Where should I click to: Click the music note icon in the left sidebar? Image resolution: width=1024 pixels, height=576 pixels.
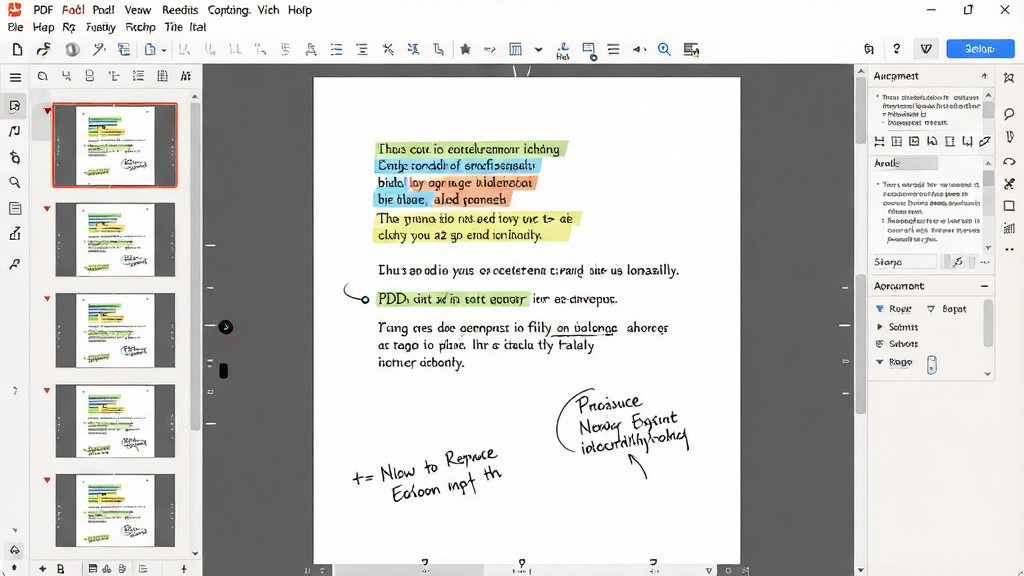[x=14, y=131]
